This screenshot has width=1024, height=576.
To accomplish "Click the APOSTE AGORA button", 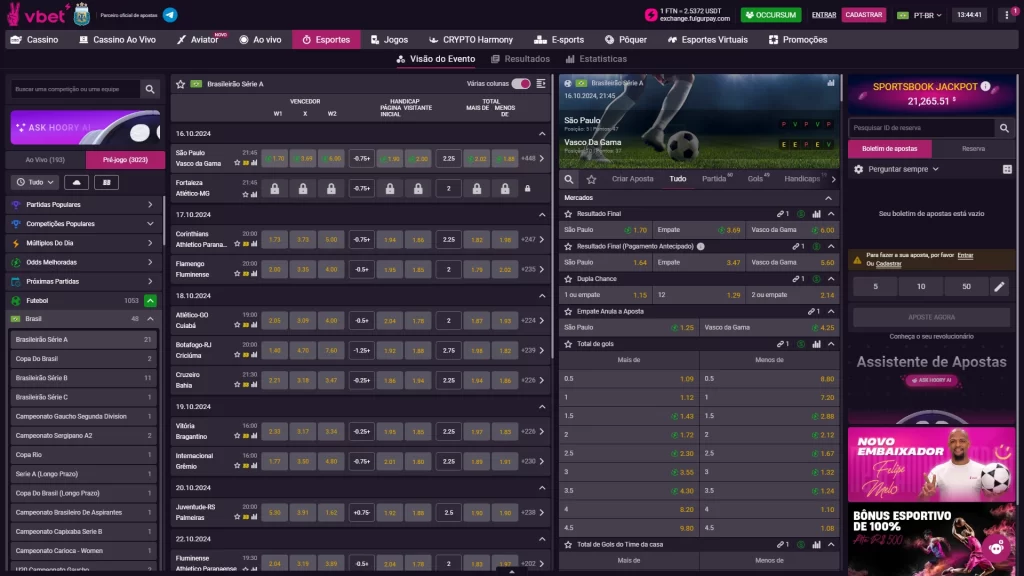I will [931, 317].
